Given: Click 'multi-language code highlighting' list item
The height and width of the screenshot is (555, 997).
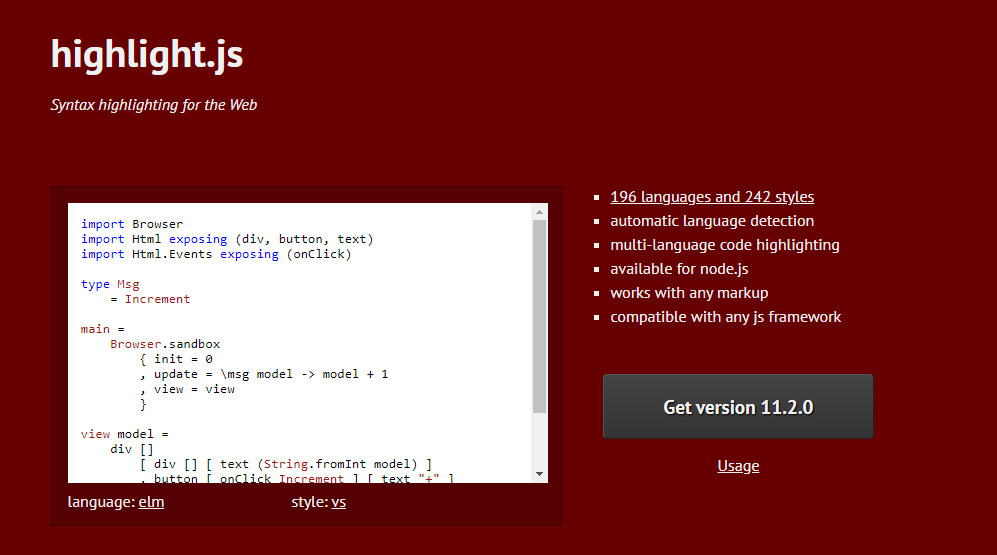Looking at the screenshot, I should [x=725, y=245].
